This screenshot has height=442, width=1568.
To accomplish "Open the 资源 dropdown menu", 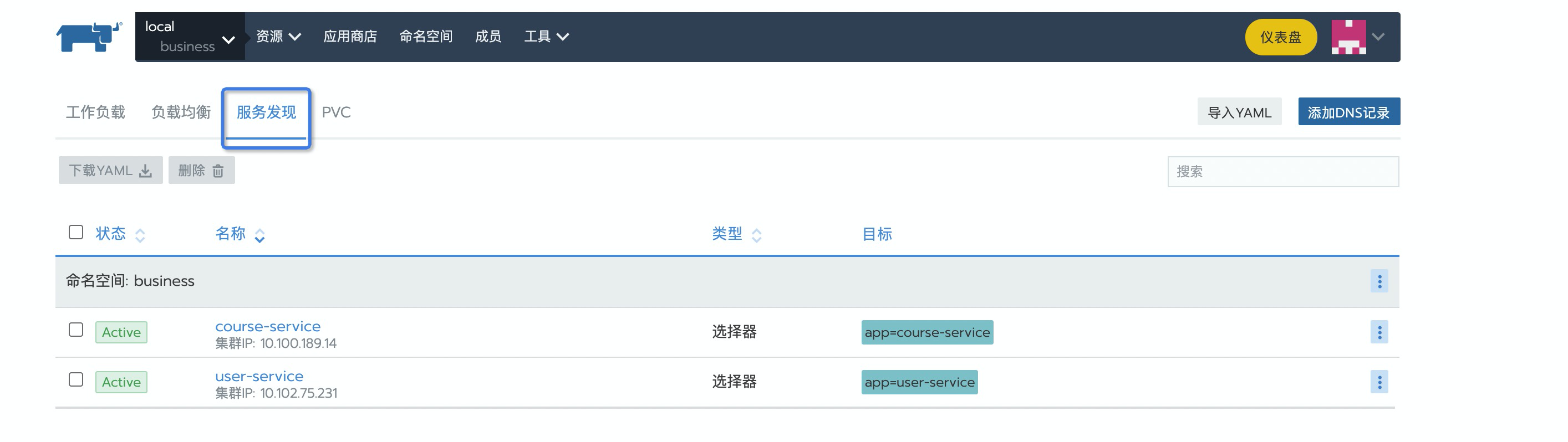I will click(278, 37).
